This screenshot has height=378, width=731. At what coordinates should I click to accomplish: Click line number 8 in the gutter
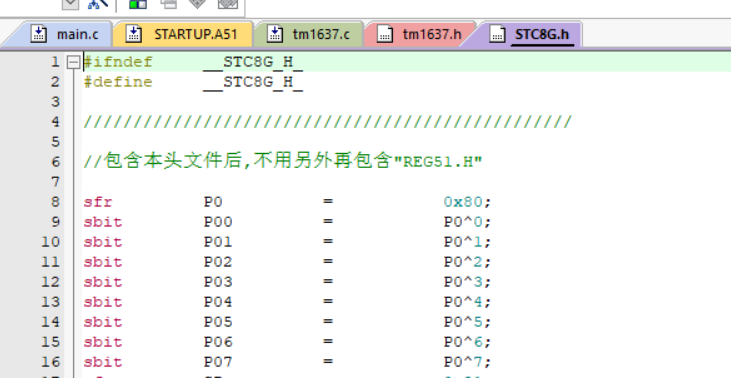click(x=55, y=202)
